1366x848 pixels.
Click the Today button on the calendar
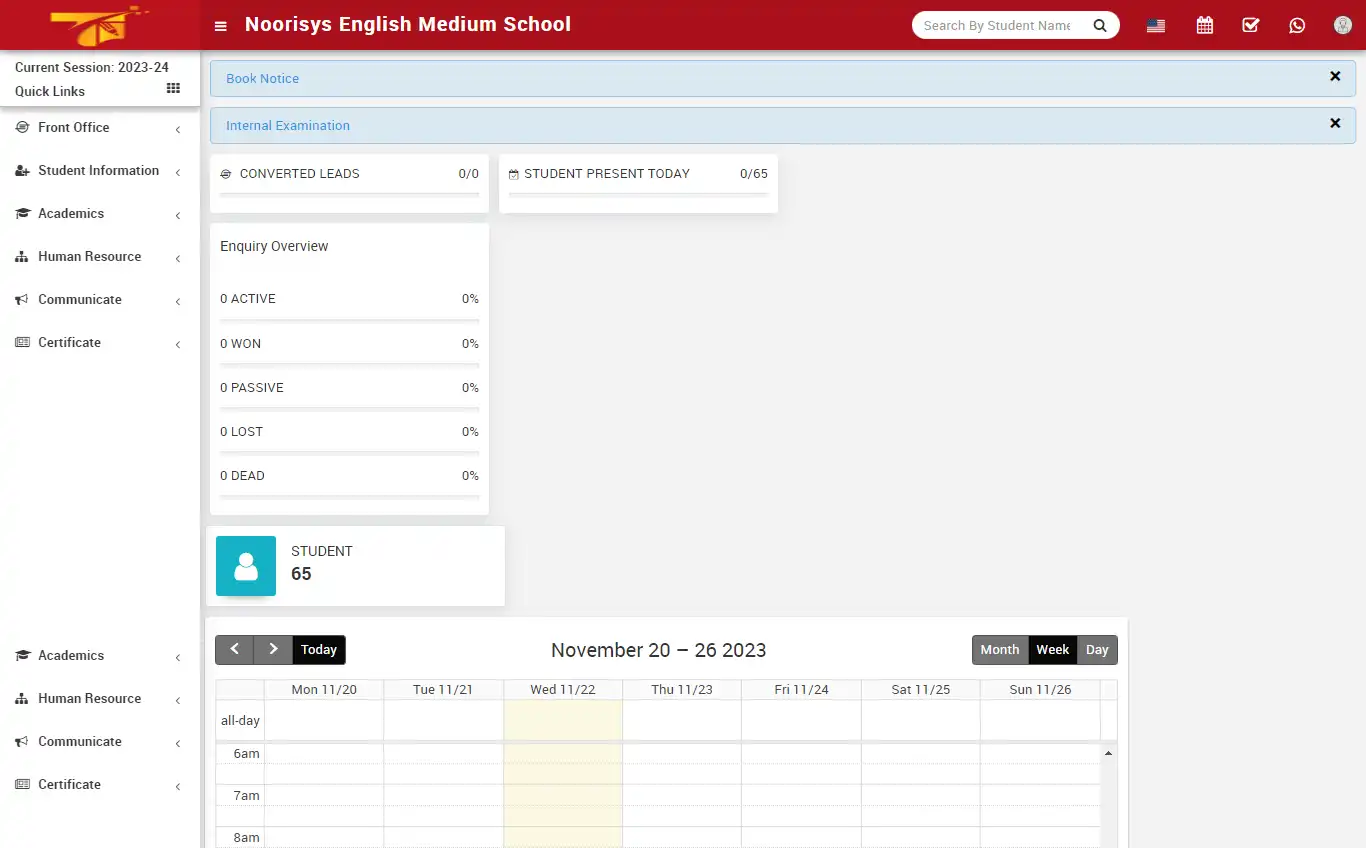coord(318,649)
